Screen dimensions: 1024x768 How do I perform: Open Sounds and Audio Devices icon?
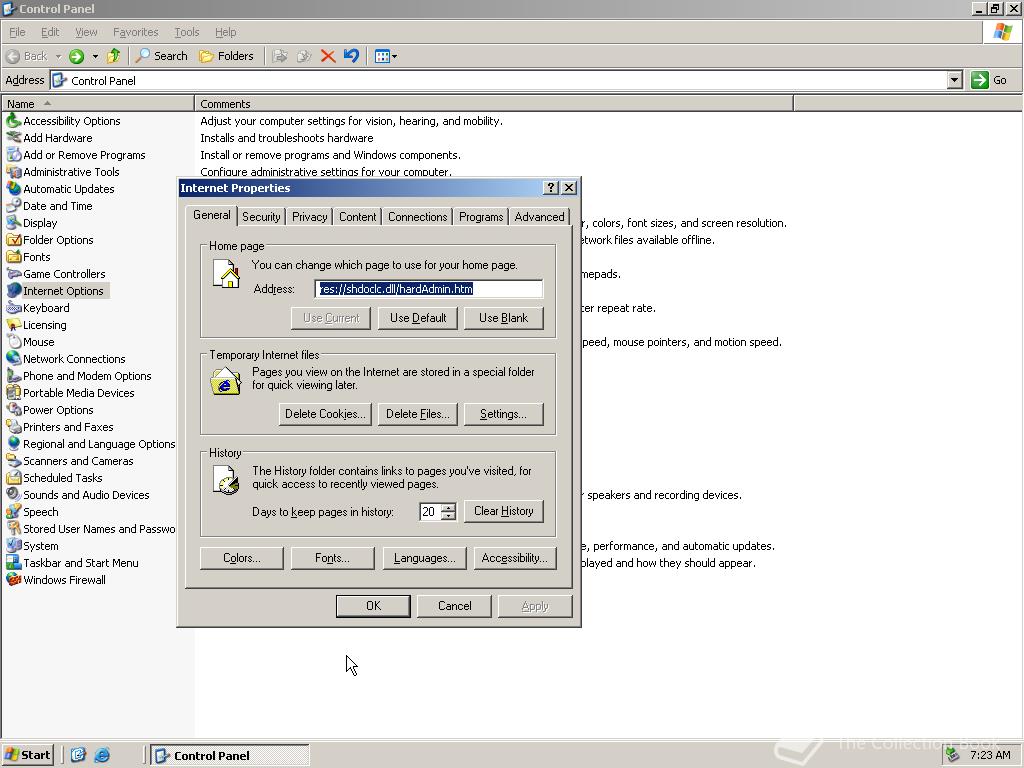[13, 494]
